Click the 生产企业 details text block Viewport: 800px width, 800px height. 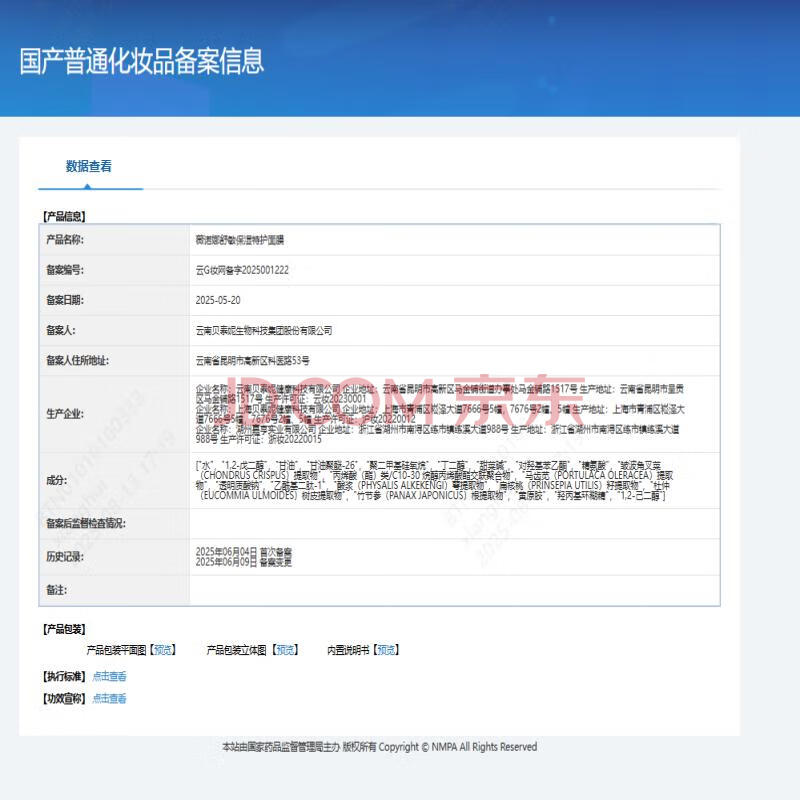tap(438, 412)
